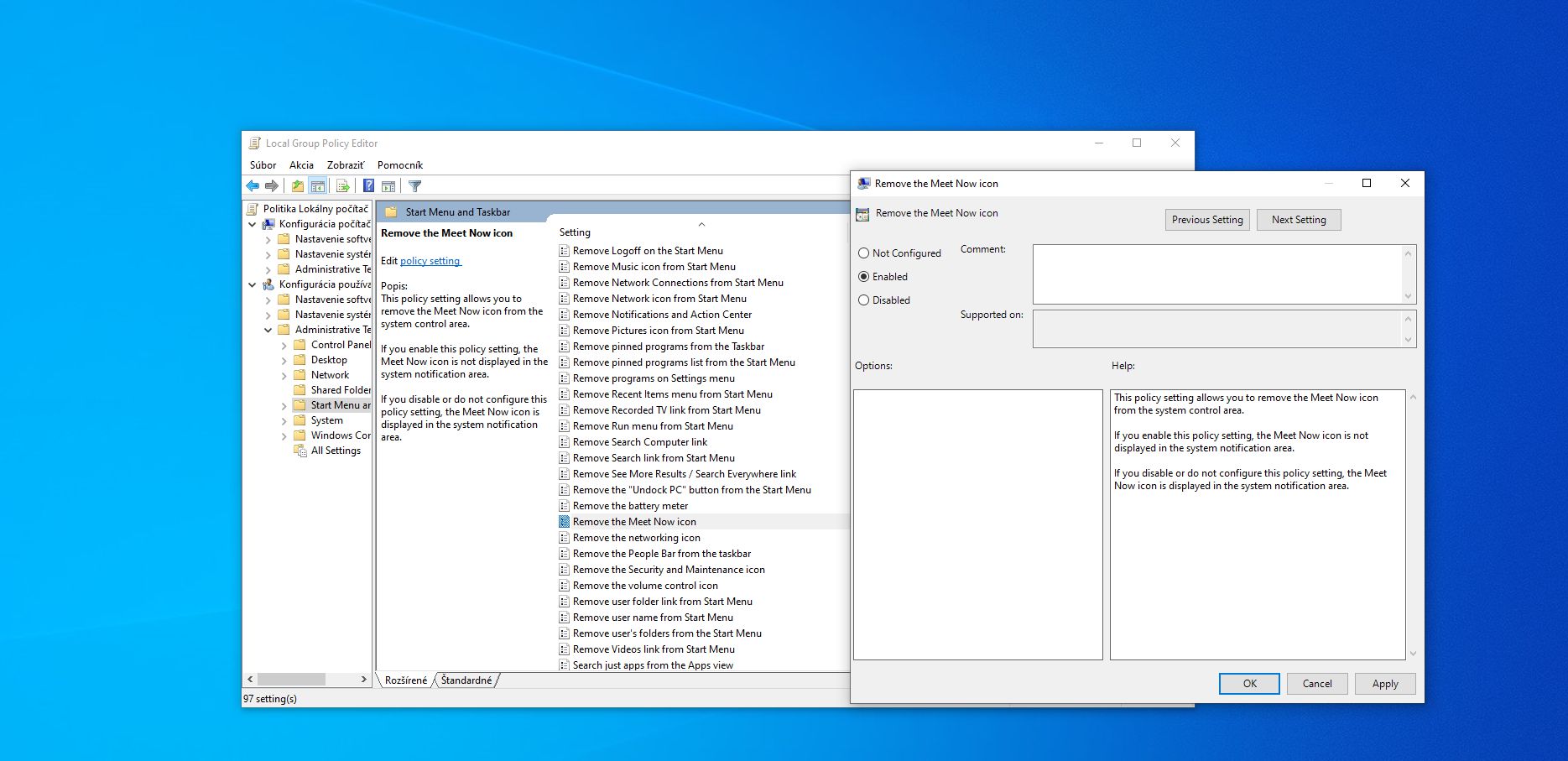Switch to the Rozšírené tab
Viewport: 1568px width, 761px height.
point(406,680)
